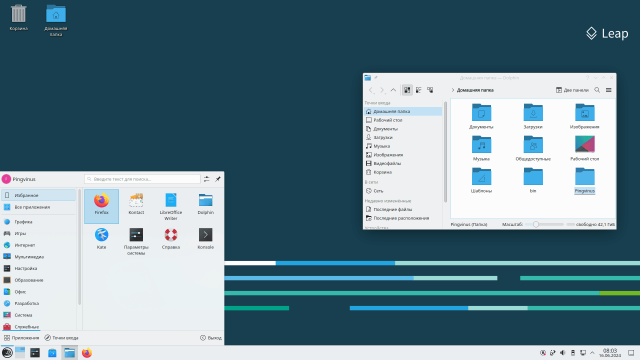
Task: Click the Выход button in launcher
Action: point(211,338)
